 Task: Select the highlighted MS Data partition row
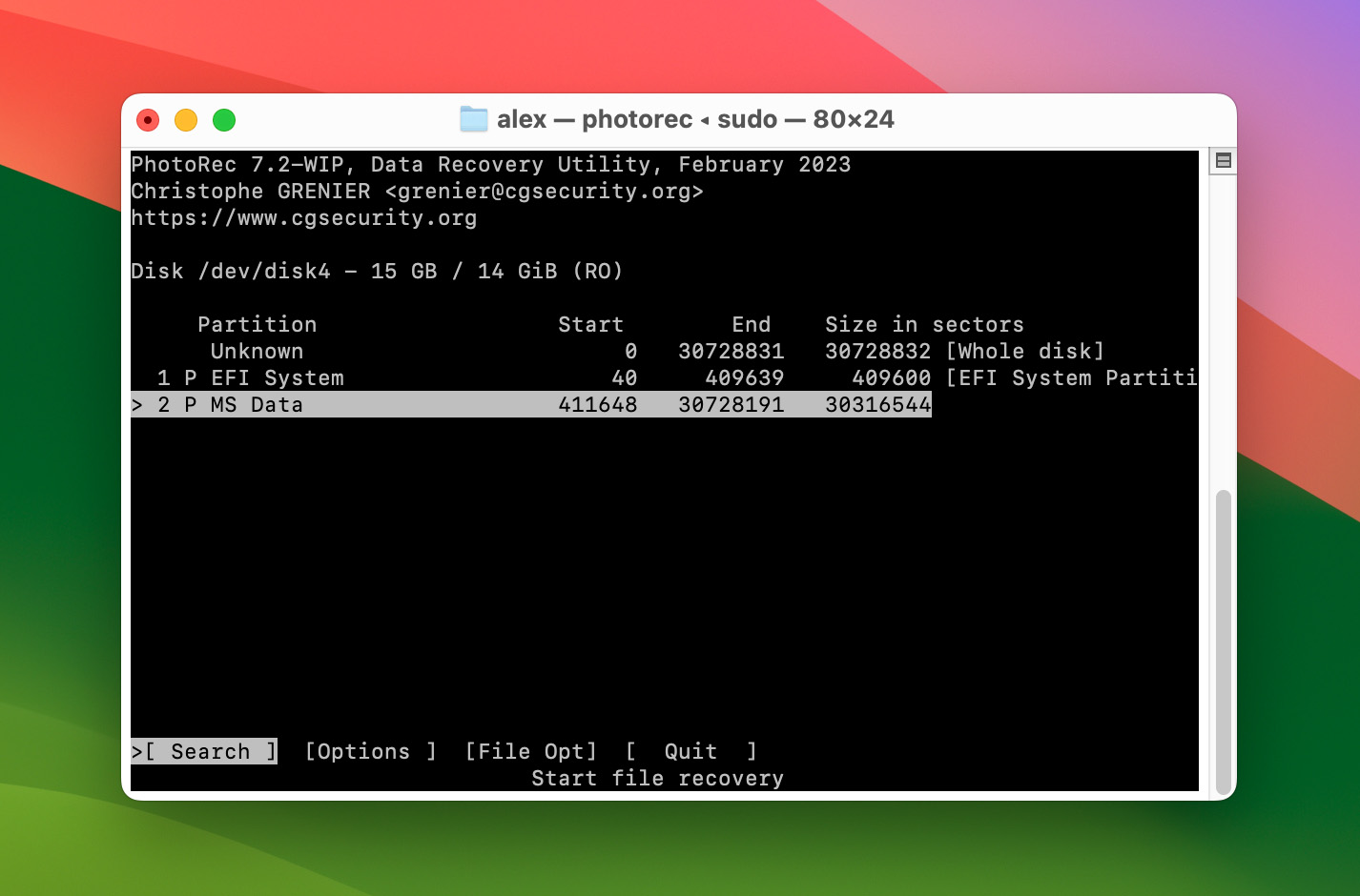[x=531, y=404]
